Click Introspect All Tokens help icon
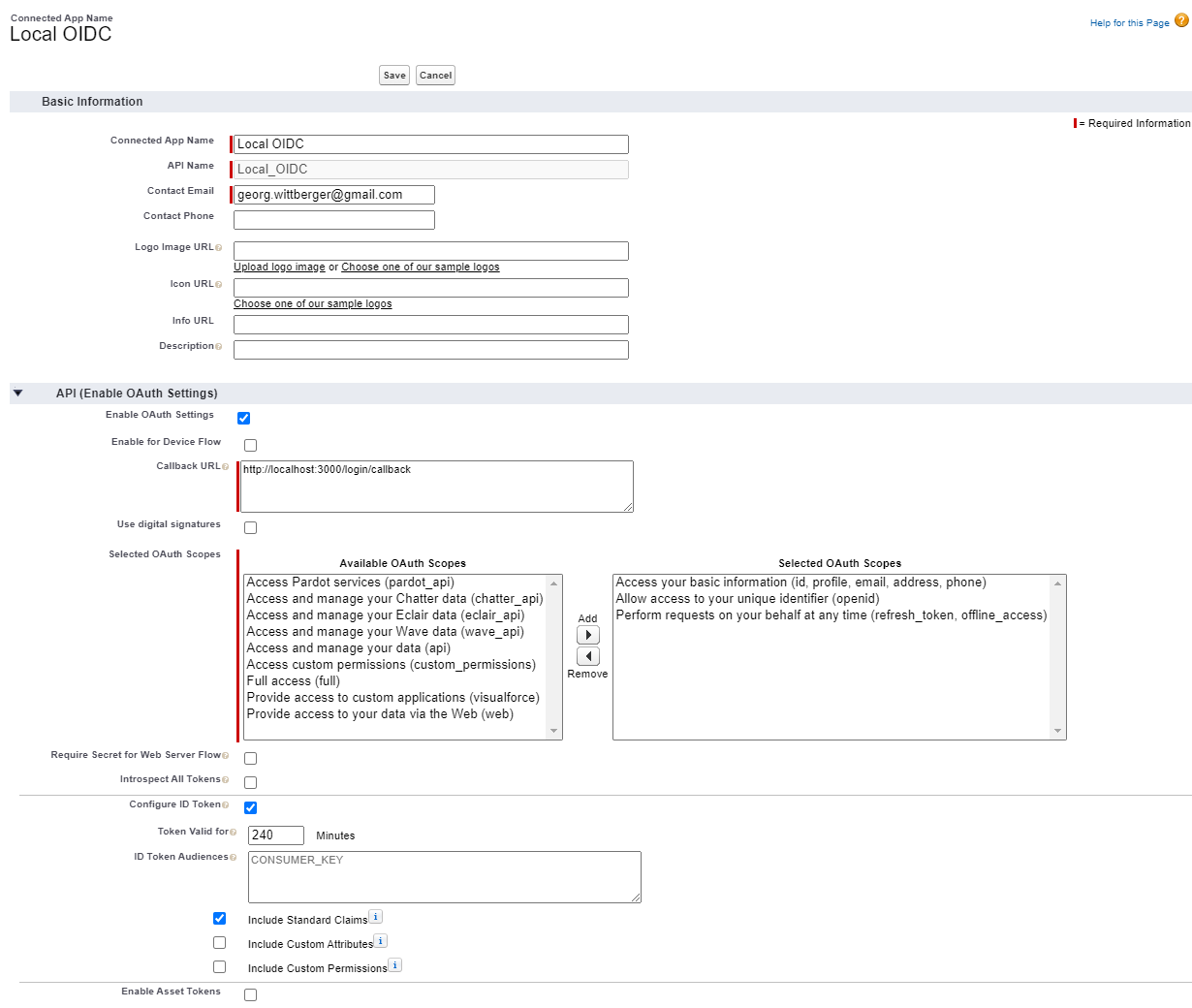This screenshot has width=1192, height=1008. [225, 780]
